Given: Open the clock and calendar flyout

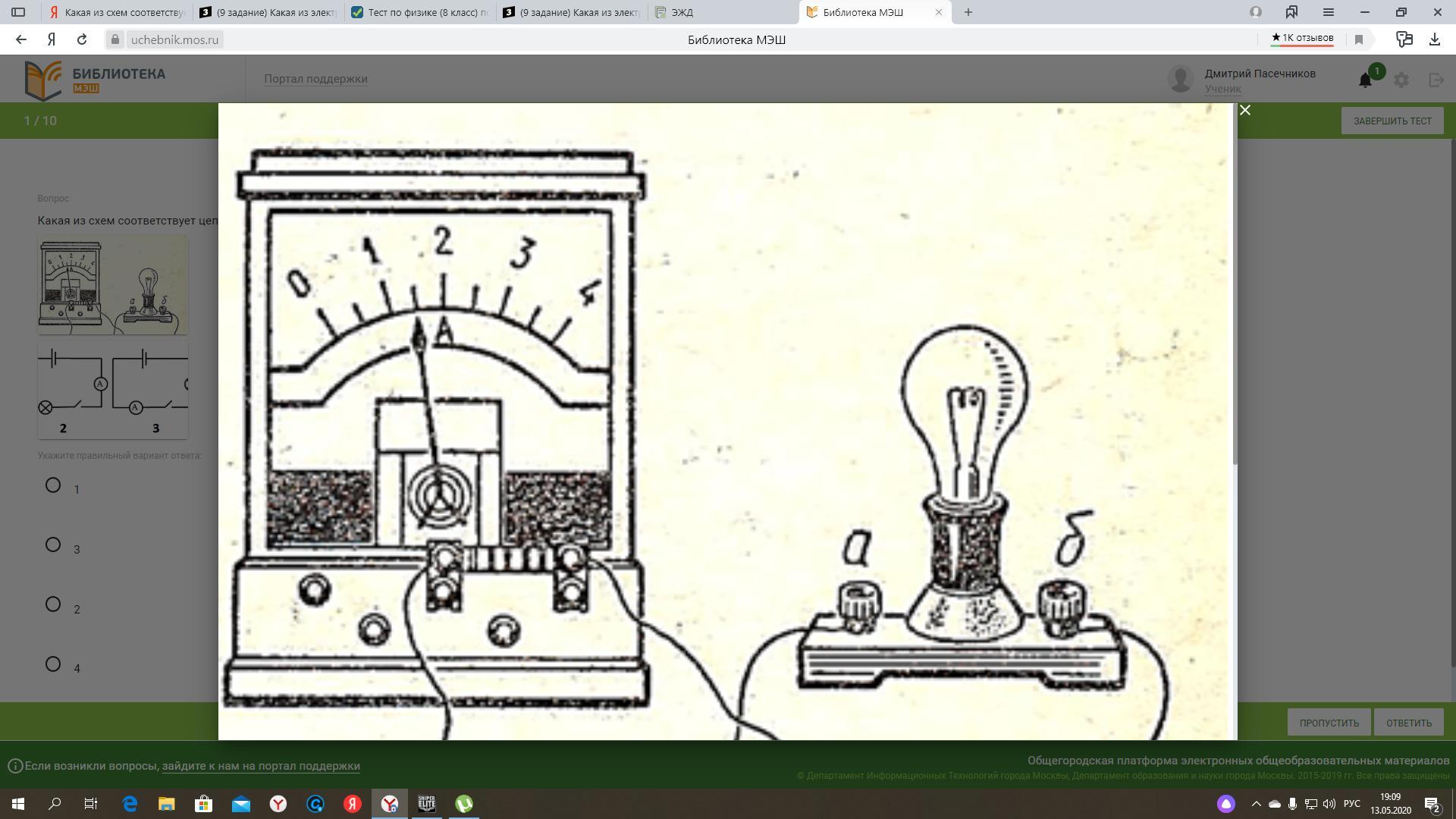Looking at the screenshot, I should (x=1390, y=804).
